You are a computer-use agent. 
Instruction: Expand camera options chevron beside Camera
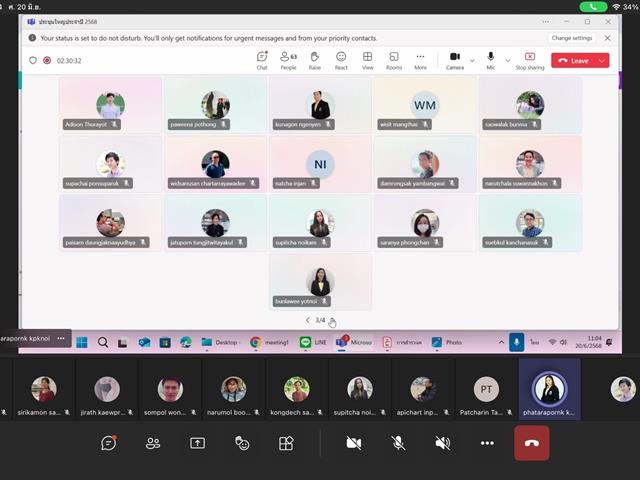coord(472,60)
